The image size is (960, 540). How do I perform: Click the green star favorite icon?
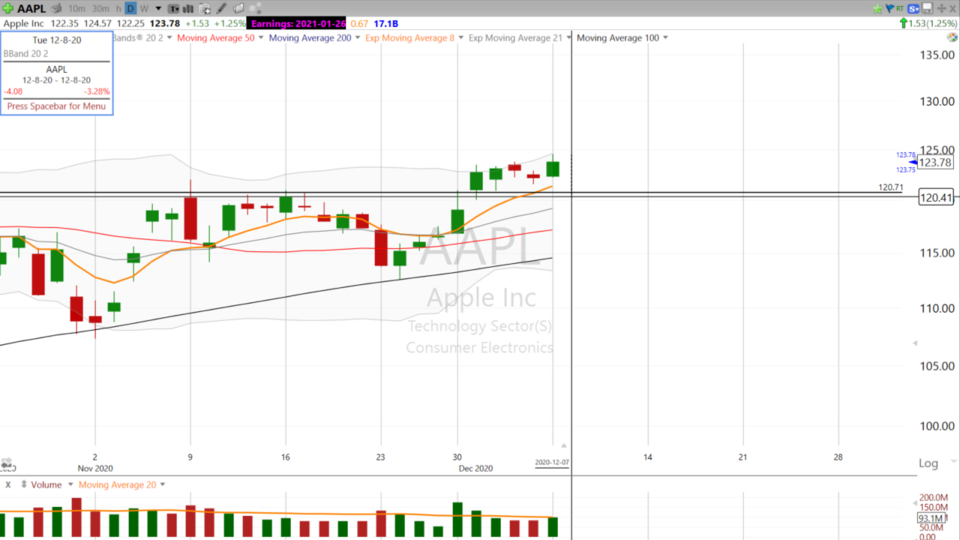click(x=877, y=9)
